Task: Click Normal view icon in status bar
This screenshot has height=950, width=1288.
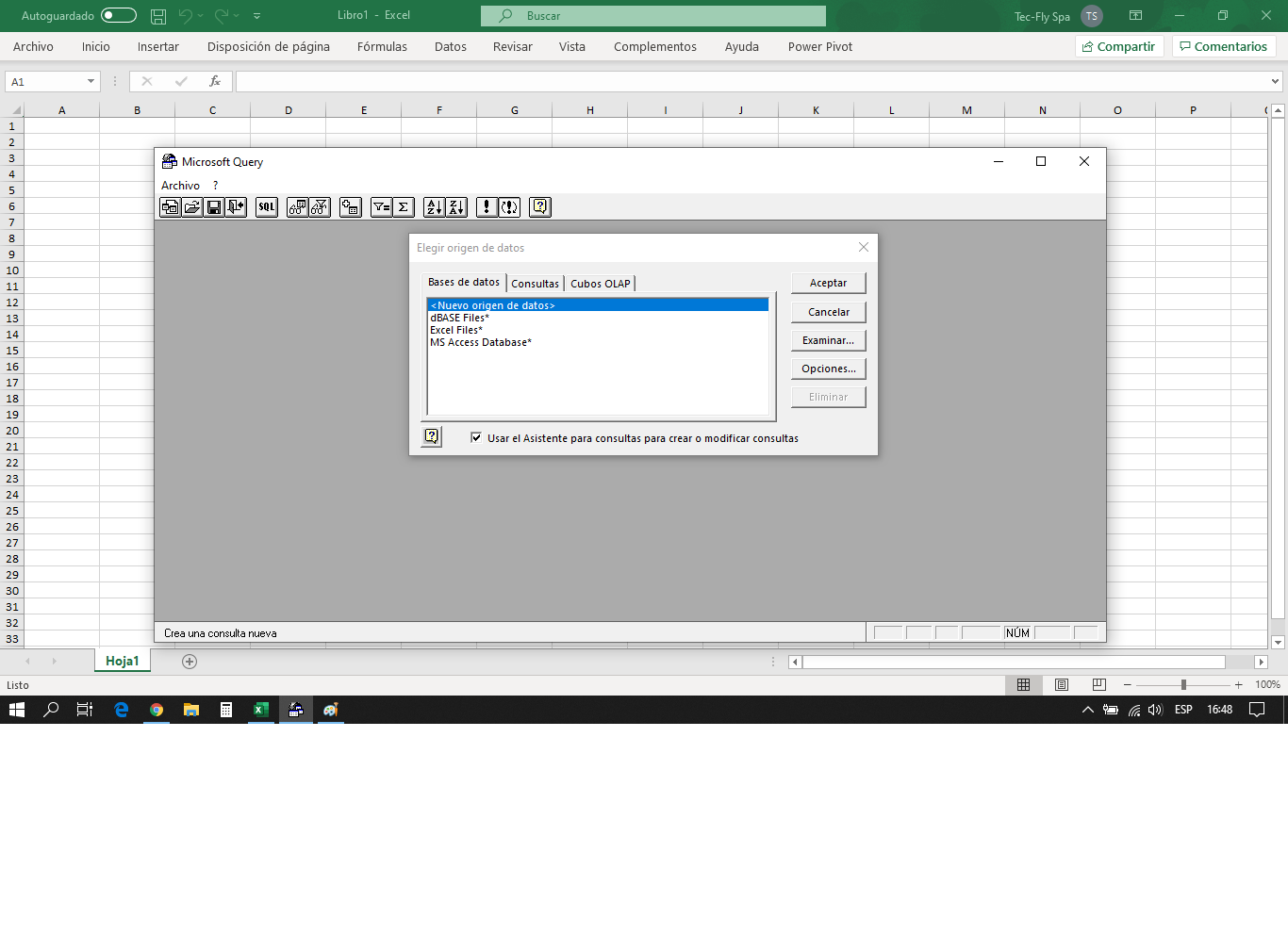Action: coord(1023,685)
